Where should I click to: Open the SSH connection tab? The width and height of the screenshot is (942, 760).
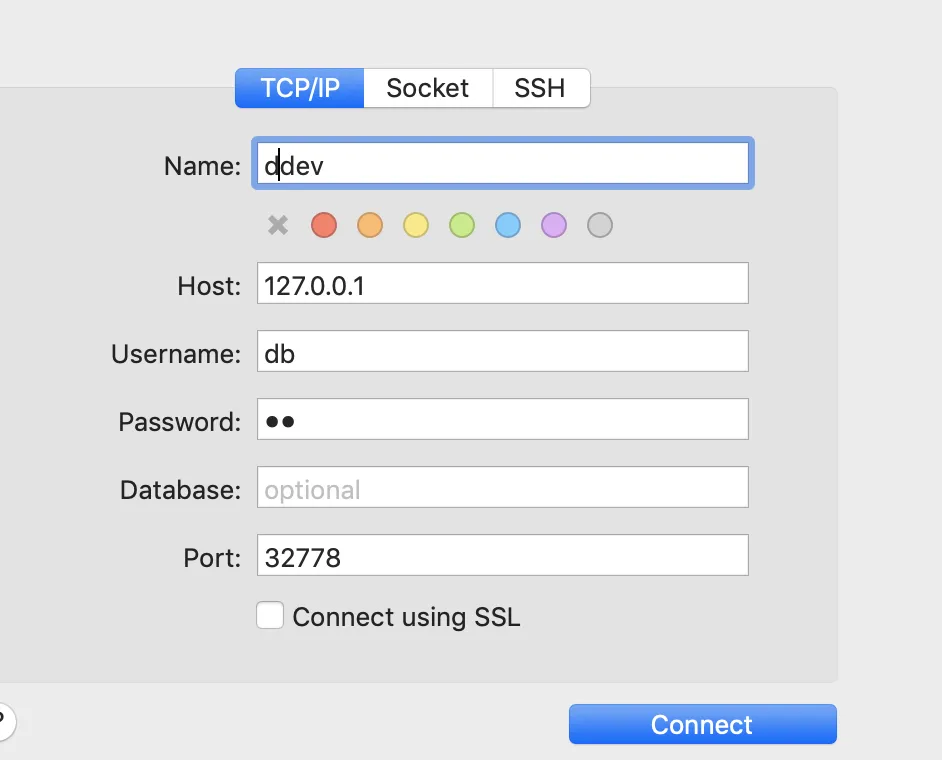pyautogui.click(x=540, y=88)
